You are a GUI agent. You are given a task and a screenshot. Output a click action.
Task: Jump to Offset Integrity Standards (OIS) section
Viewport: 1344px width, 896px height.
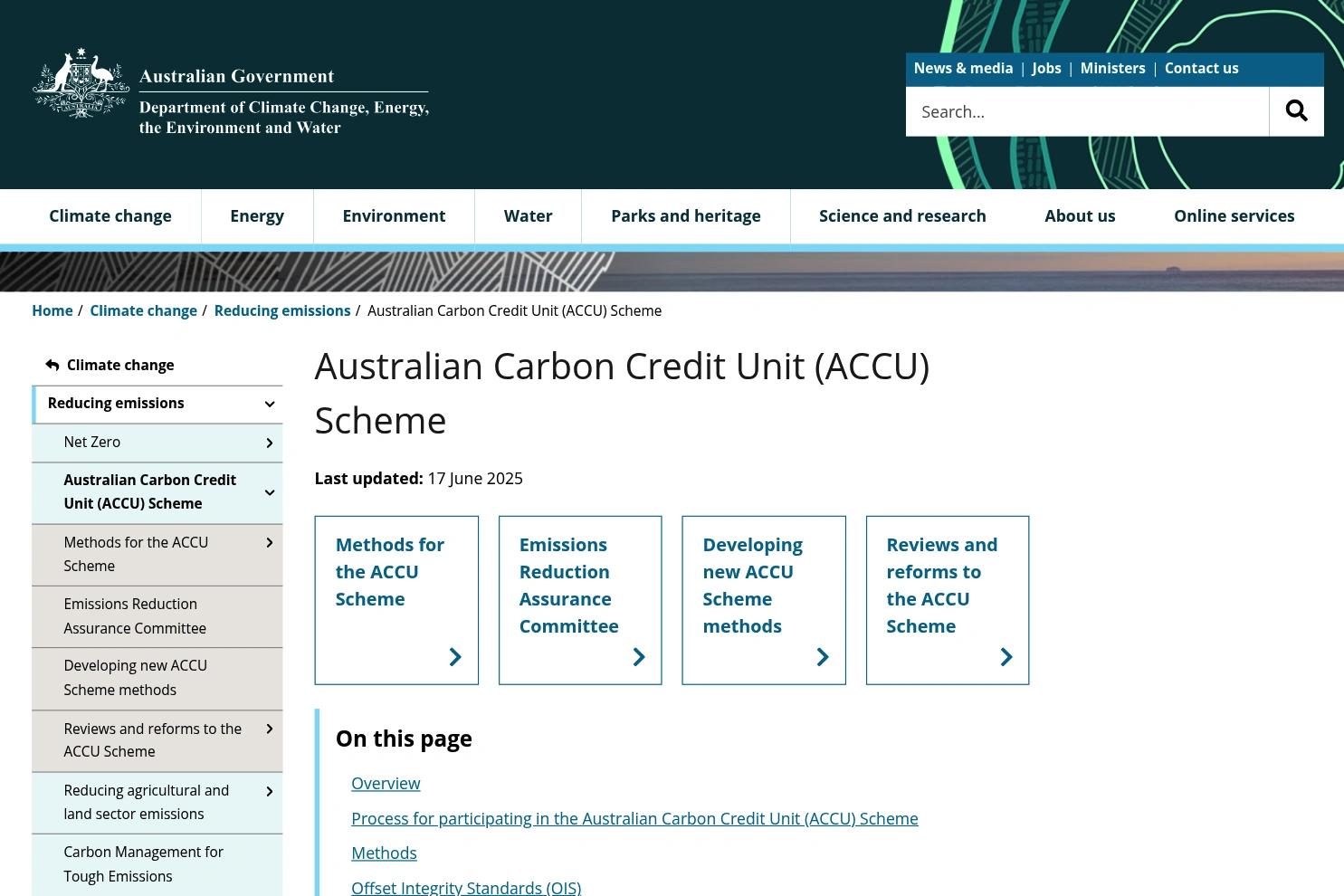[466, 887]
